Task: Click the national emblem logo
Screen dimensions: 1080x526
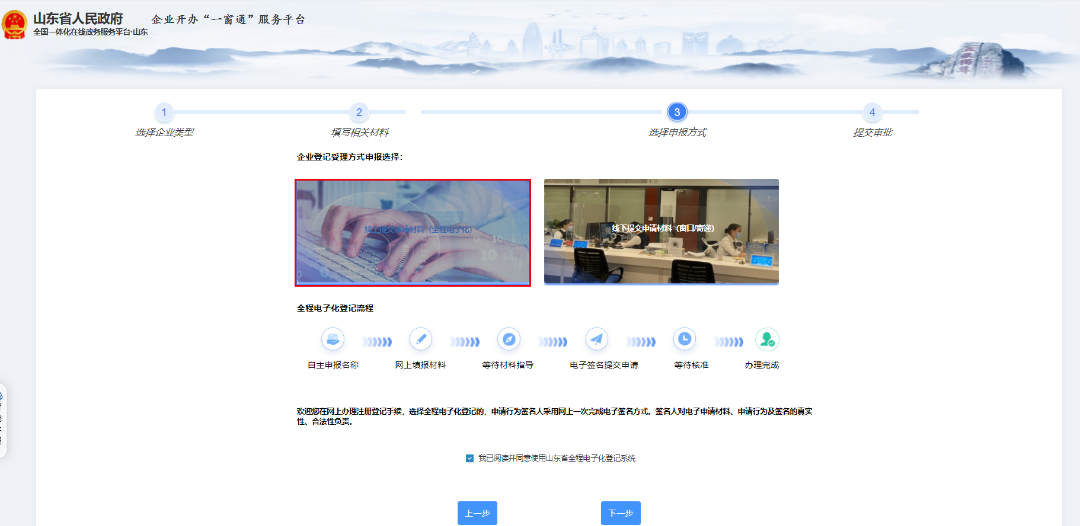Action: pyautogui.click(x=15, y=25)
